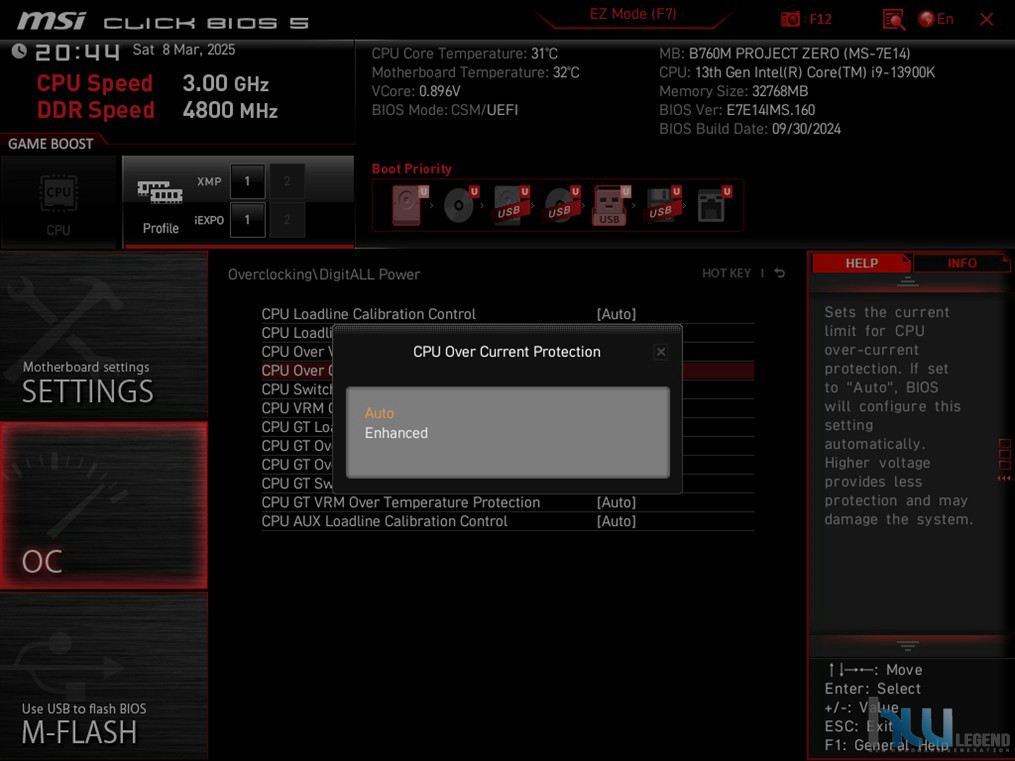The width and height of the screenshot is (1015, 761).
Task: Click the BIOS Build Date line
Action: (750, 128)
